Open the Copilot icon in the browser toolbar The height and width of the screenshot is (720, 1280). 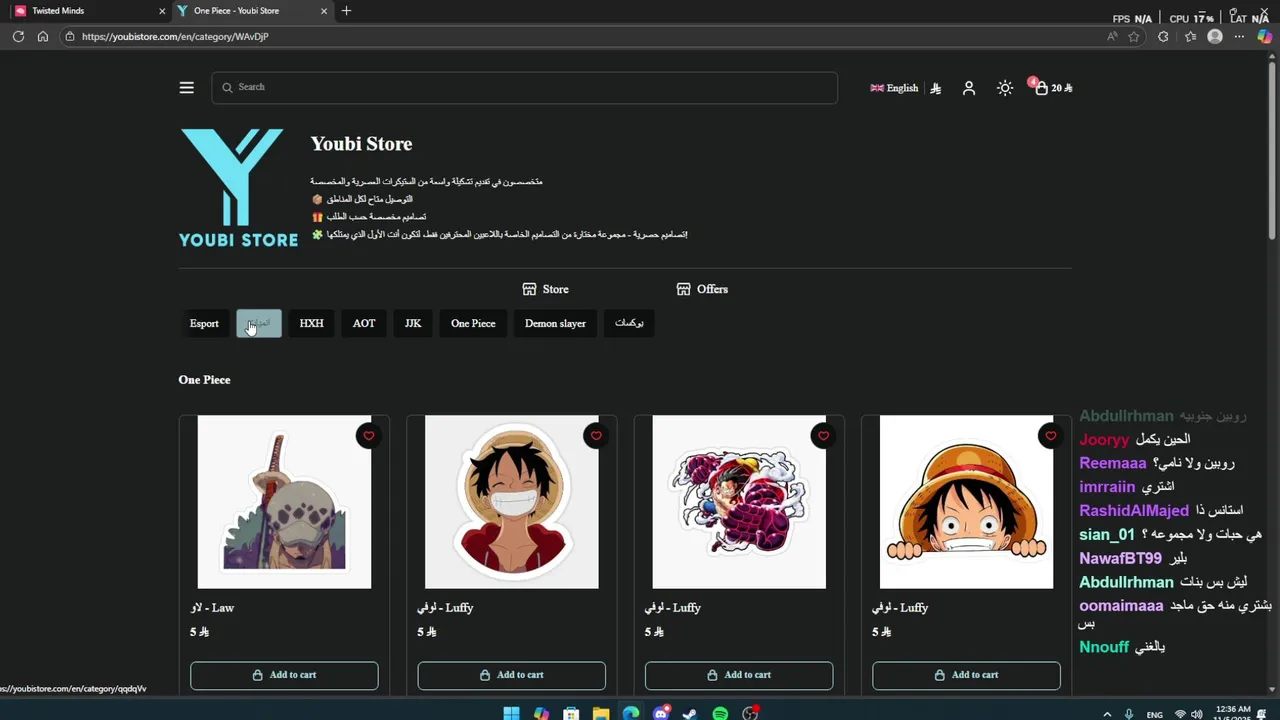(1265, 37)
